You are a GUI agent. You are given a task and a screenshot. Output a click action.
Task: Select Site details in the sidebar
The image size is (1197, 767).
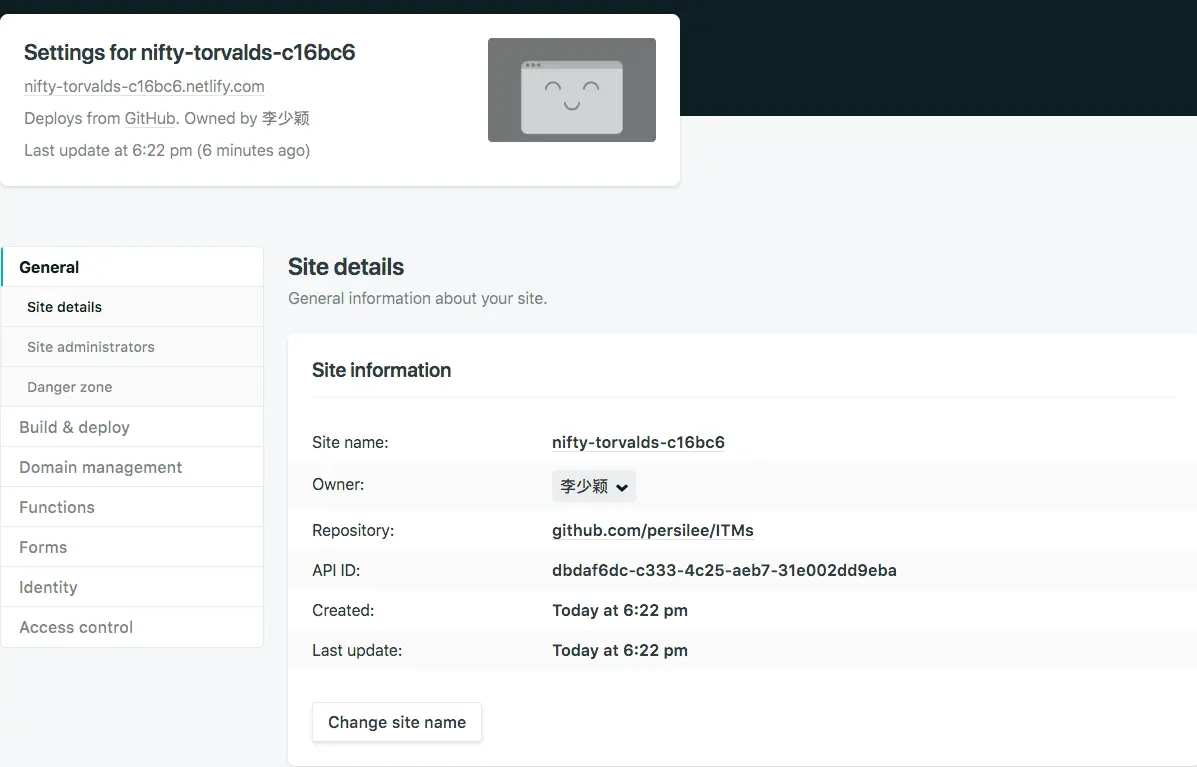tap(63, 307)
